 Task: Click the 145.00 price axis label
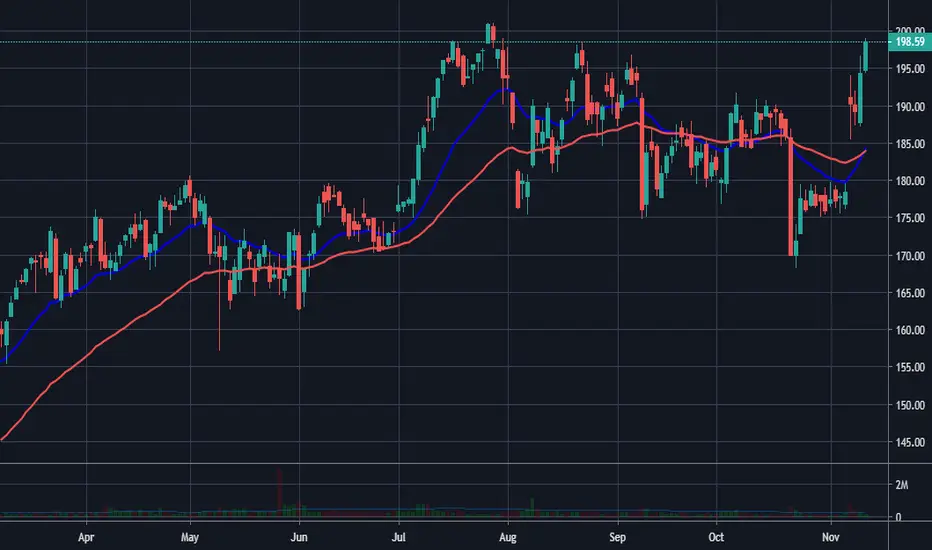point(910,442)
